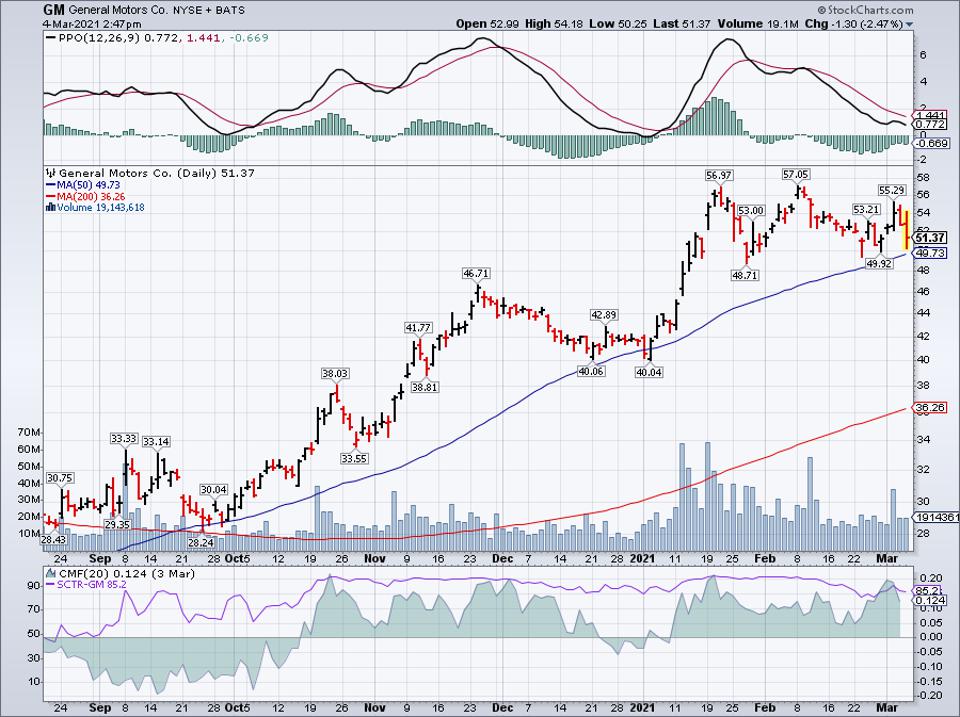This screenshot has width=960, height=717.
Task: Click the candlestick icon beside General Motors Co. (Daily)
Action: [x=48, y=173]
